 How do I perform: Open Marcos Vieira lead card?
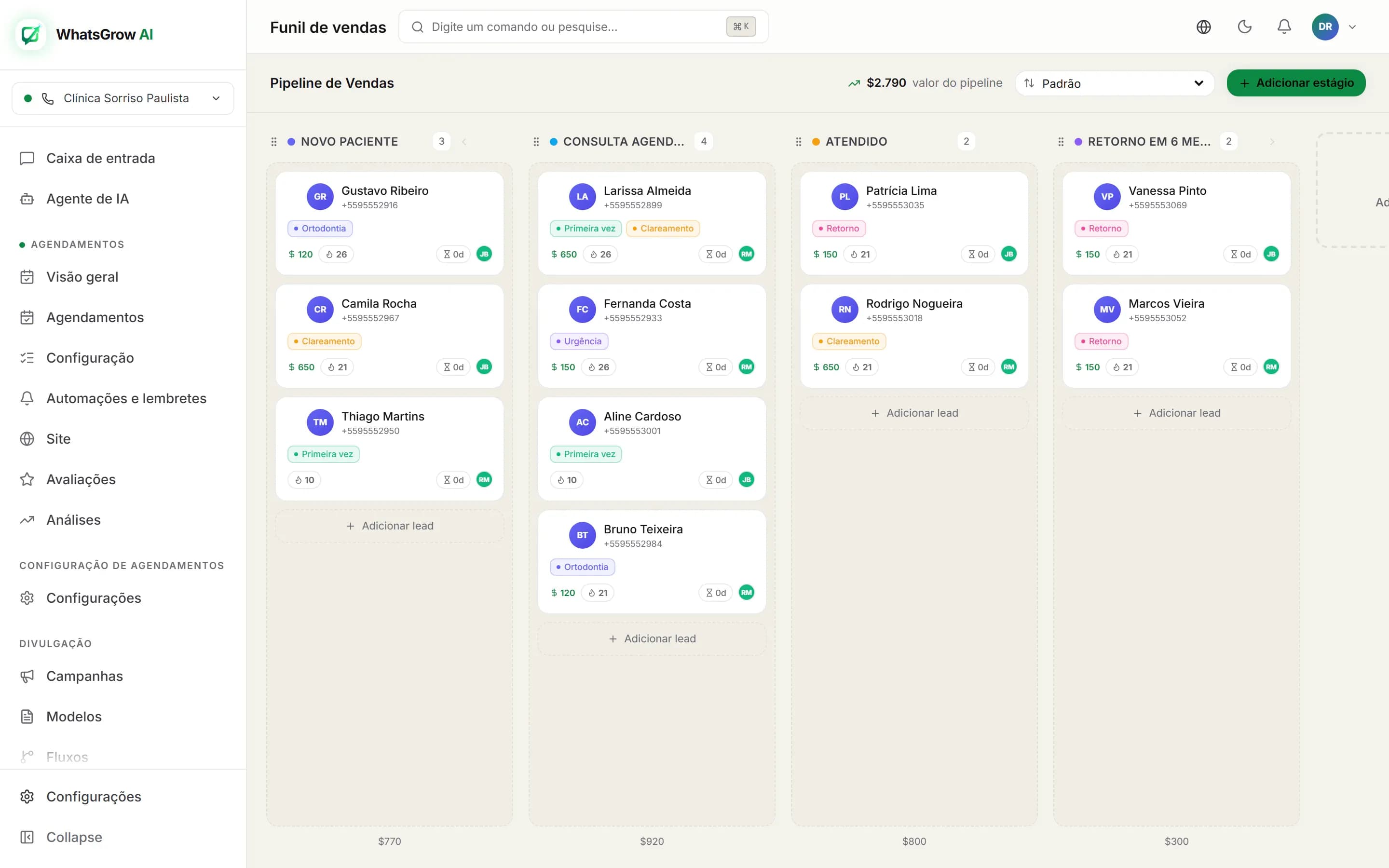pyautogui.click(x=1177, y=336)
